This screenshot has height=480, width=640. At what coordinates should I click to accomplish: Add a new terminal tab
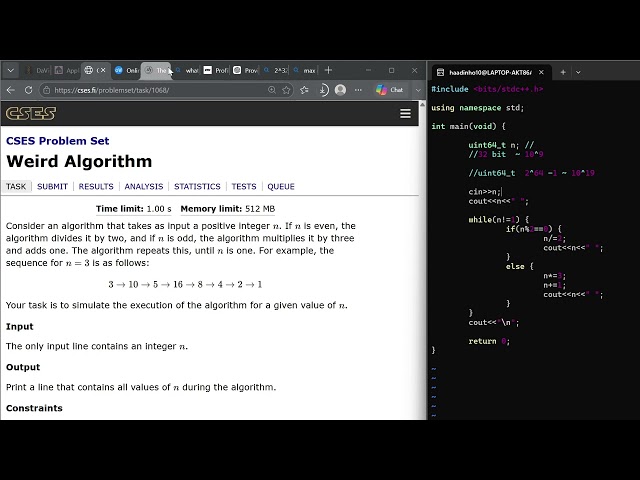coord(563,73)
